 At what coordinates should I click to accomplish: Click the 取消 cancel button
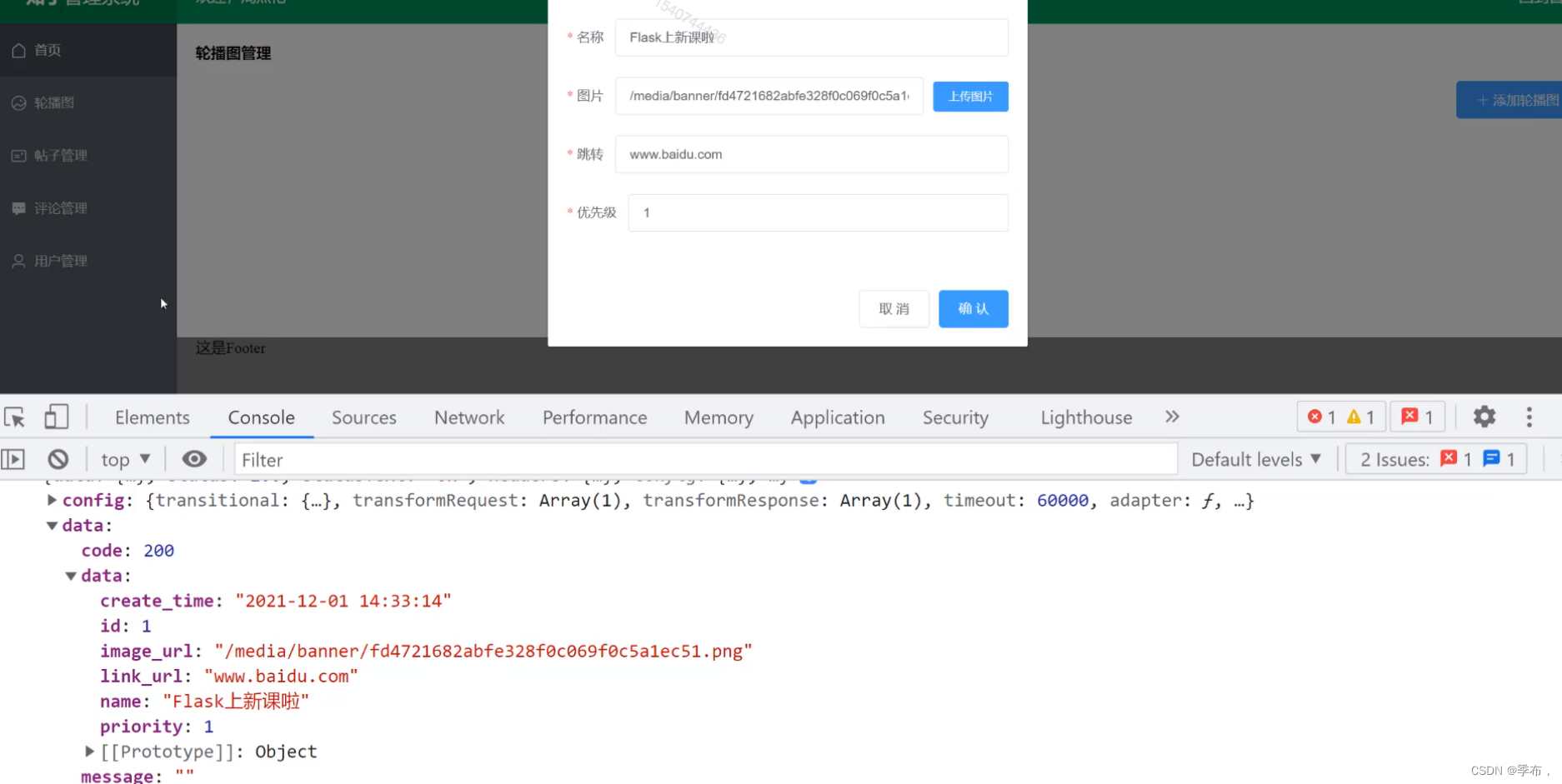[894, 309]
